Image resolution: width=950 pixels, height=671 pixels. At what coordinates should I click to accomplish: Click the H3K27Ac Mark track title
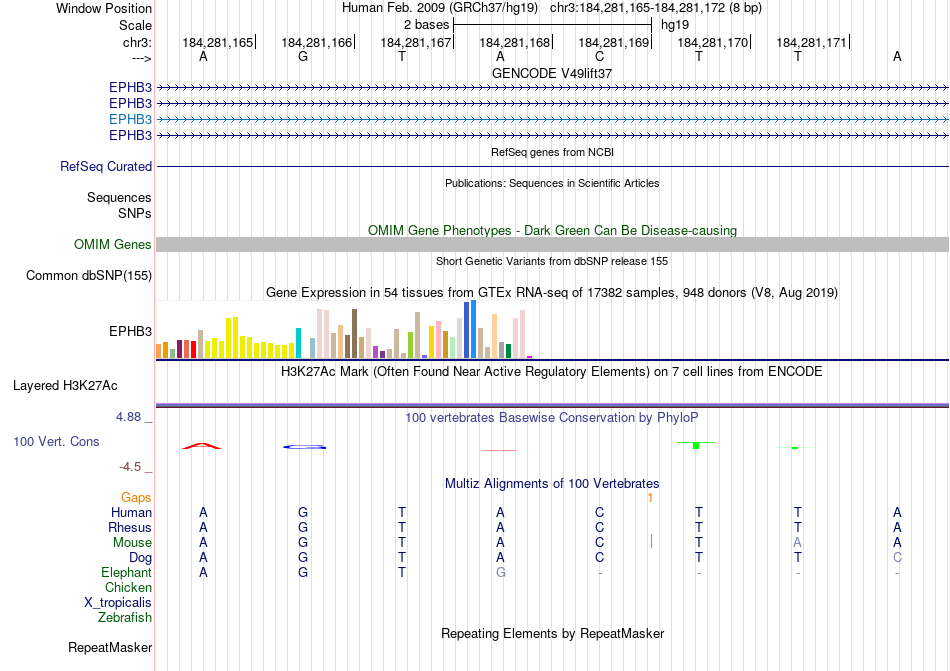[x=552, y=371]
